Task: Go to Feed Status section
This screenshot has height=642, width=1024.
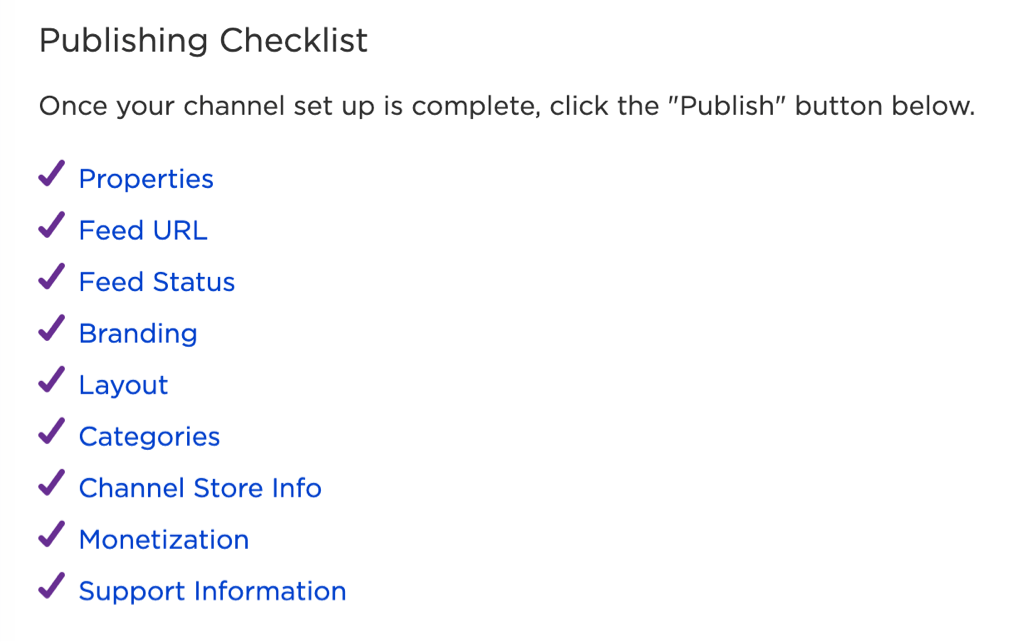Action: 157,282
